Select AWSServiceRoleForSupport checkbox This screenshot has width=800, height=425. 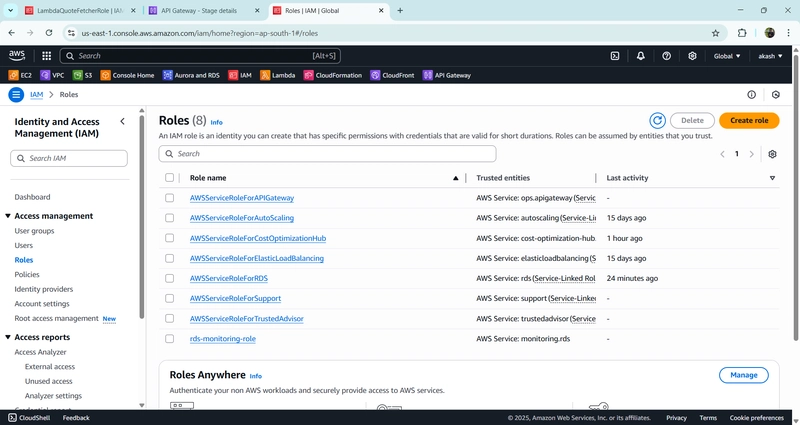(169, 298)
